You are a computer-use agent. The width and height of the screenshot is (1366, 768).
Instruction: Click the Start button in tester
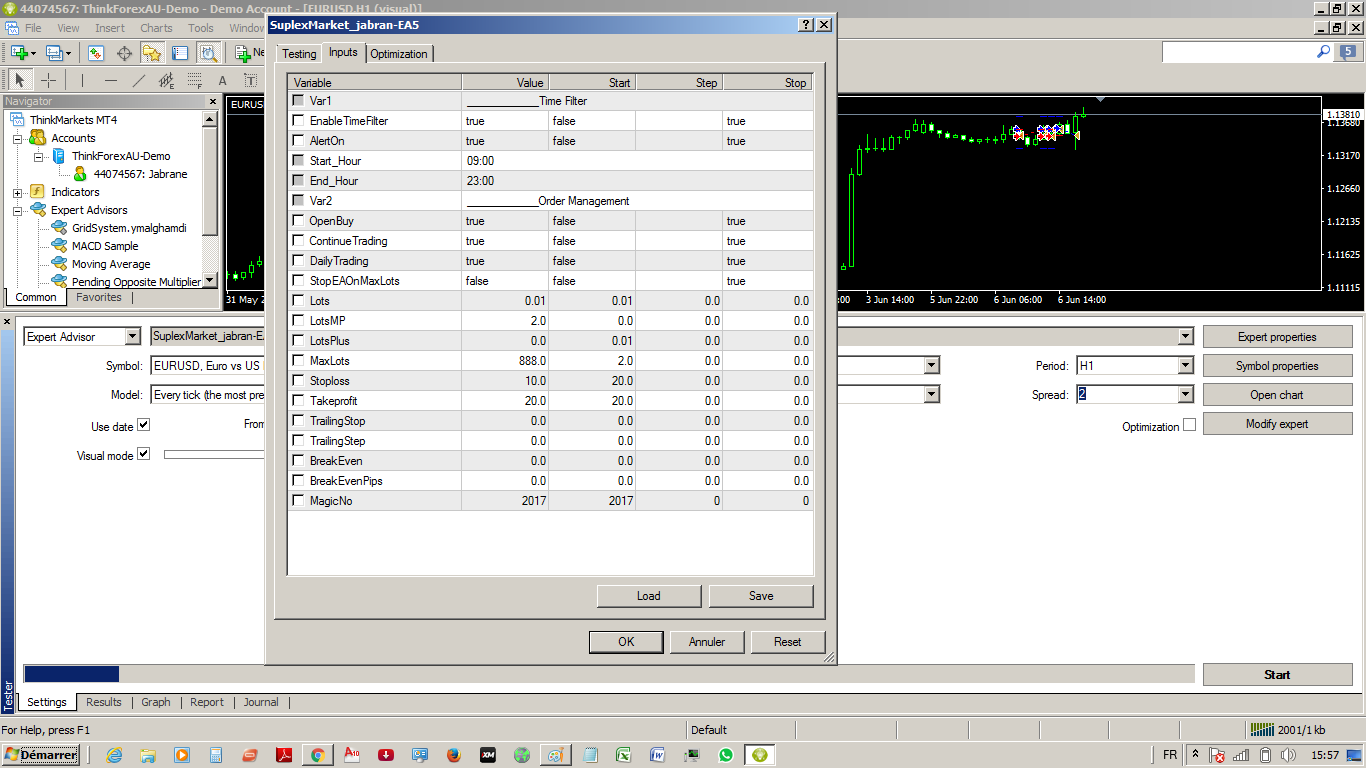[x=1277, y=675]
